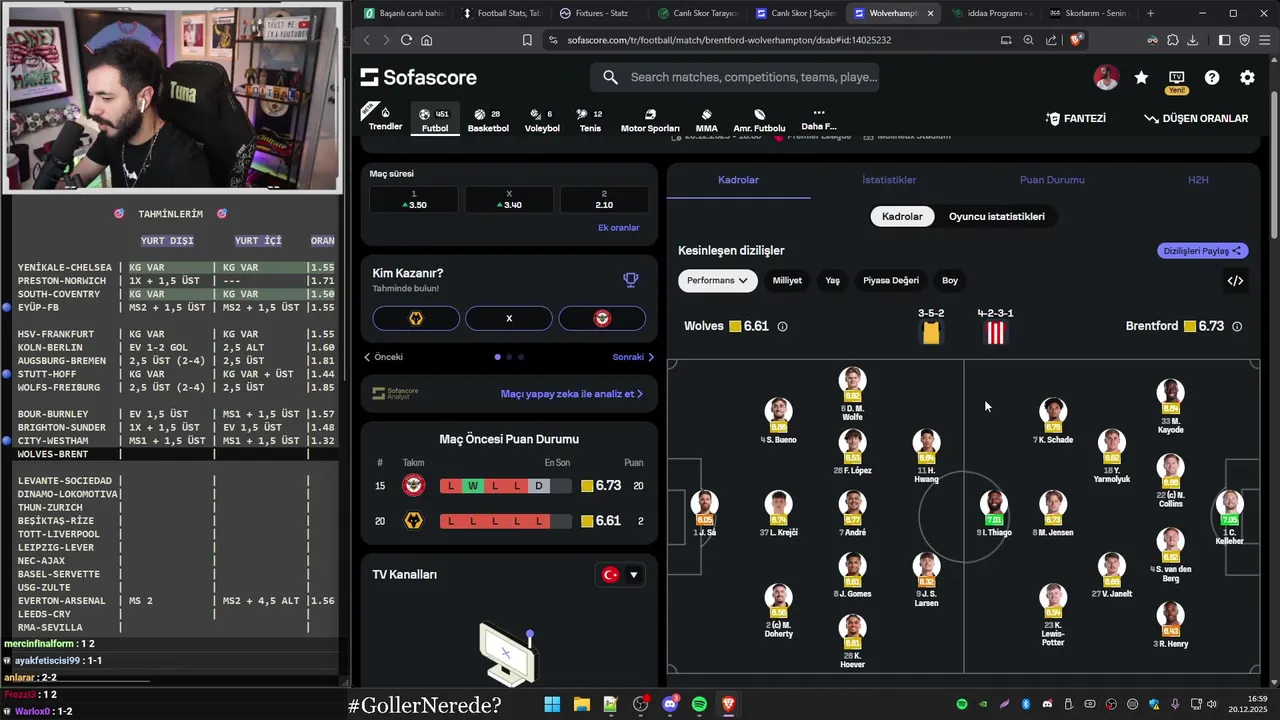Screen dimensions: 1280x720
Task: Vote draw X in Kim Kazanır poll
Action: click(509, 318)
